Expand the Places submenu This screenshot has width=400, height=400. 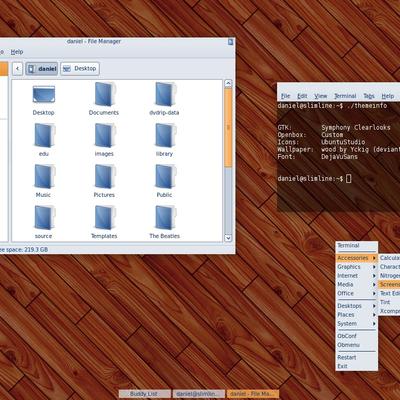[356, 315]
